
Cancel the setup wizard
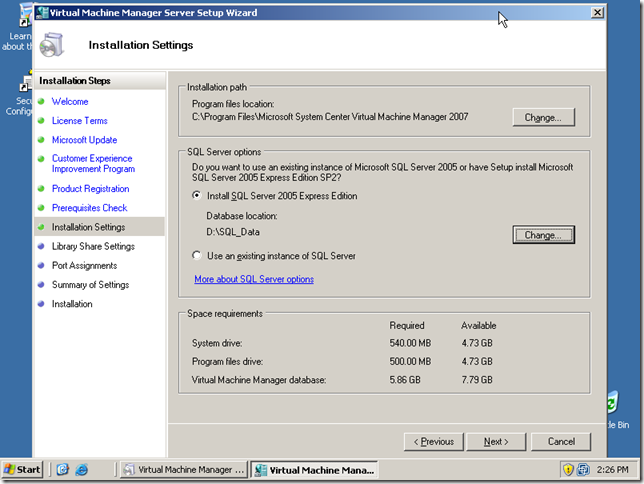pyautogui.click(x=561, y=442)
